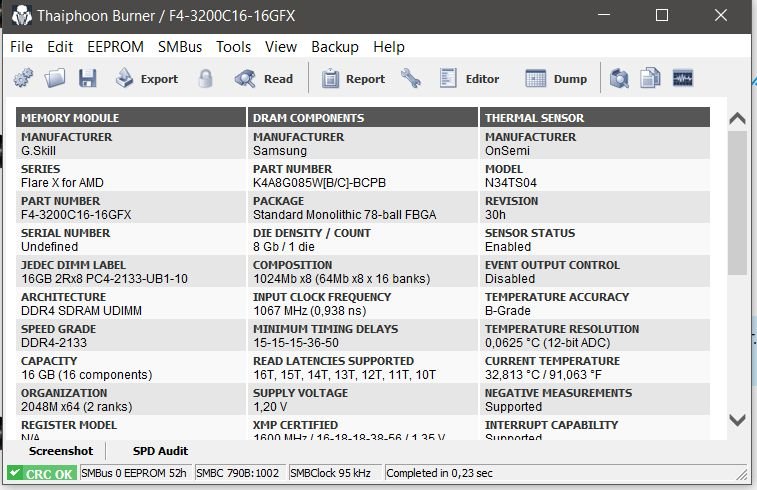Click the padlock icon
This screenshot has height=490, width=757.
[x=206, y=78]
